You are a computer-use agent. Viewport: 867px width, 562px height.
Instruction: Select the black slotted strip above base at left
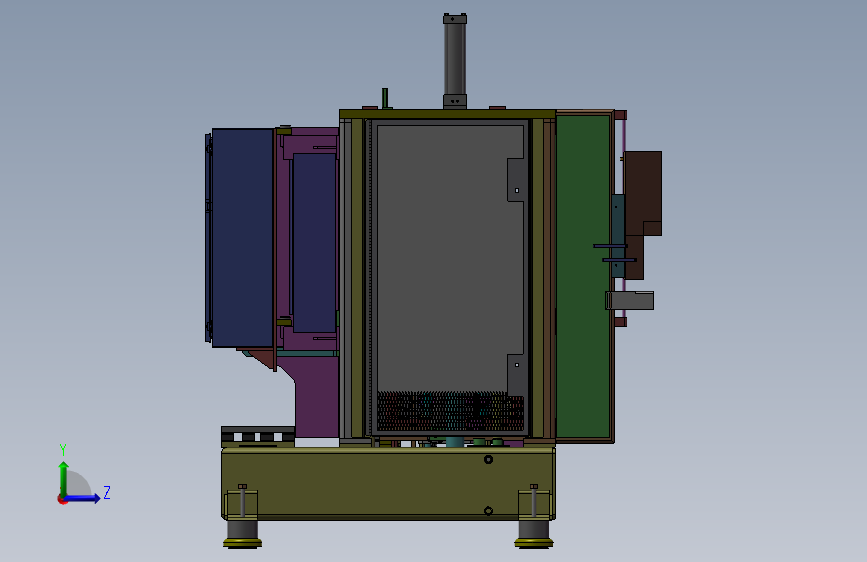click(x=258, y=436)
